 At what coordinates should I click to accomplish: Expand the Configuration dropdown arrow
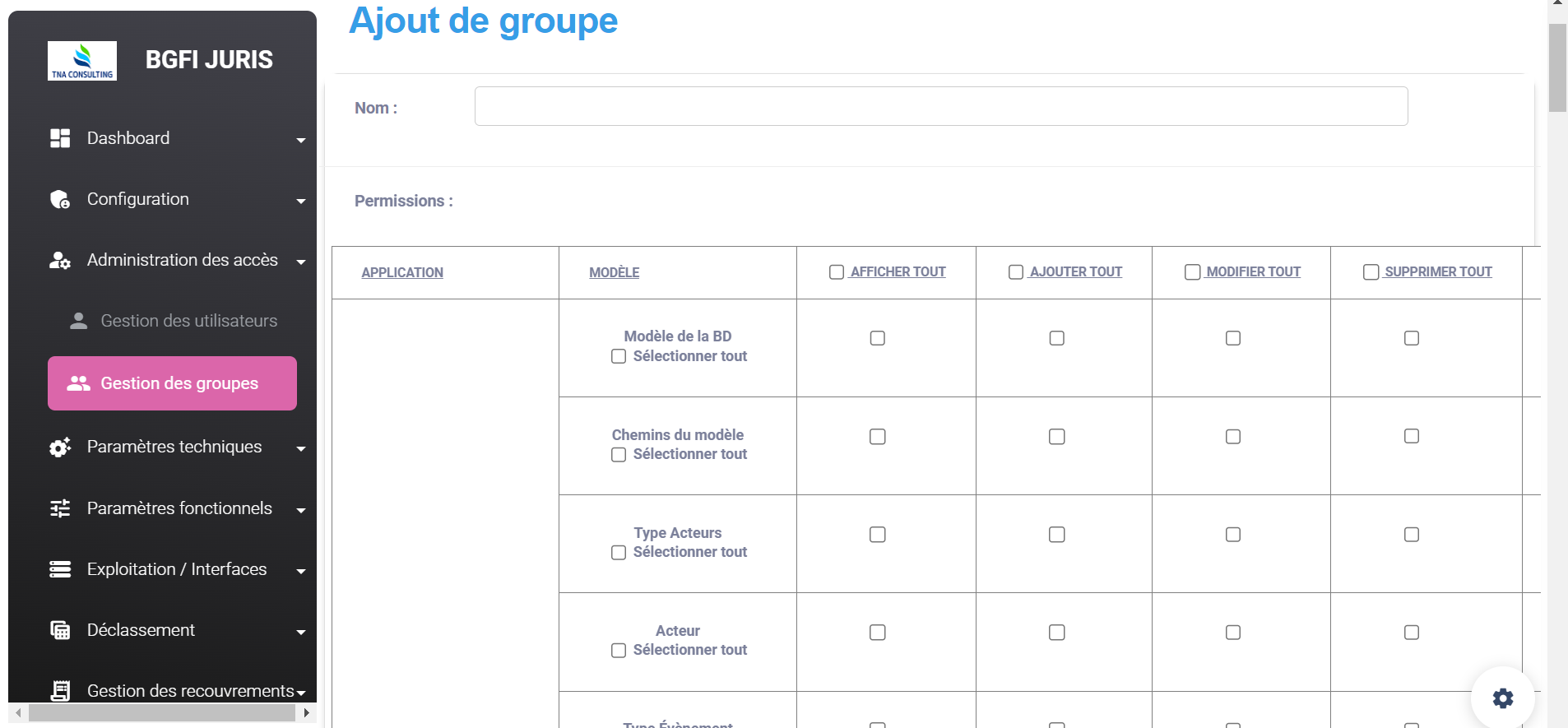pos(301,202)
